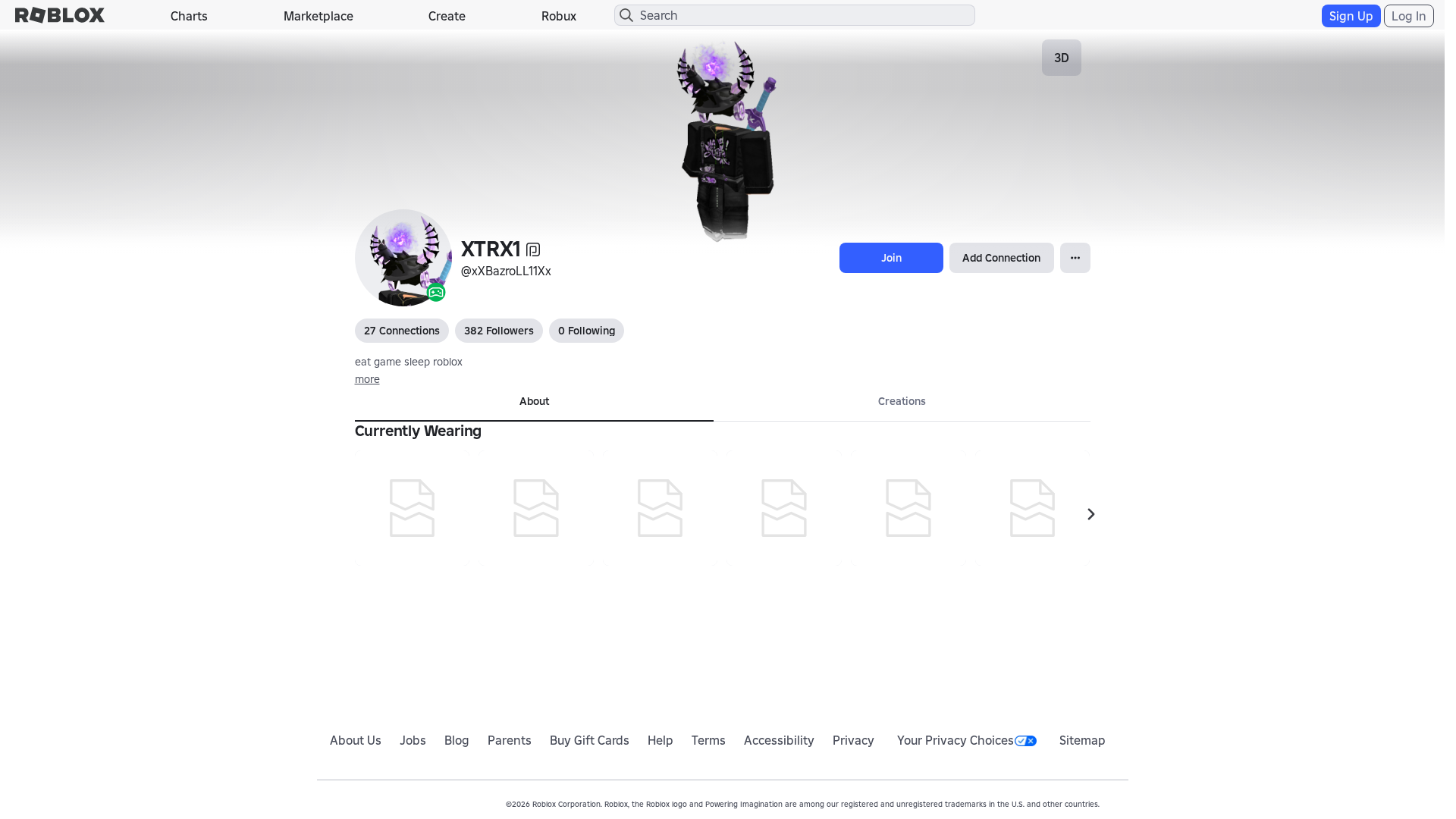Open the Help footer link
This screenshot has width=1456, height=819.
661,740
